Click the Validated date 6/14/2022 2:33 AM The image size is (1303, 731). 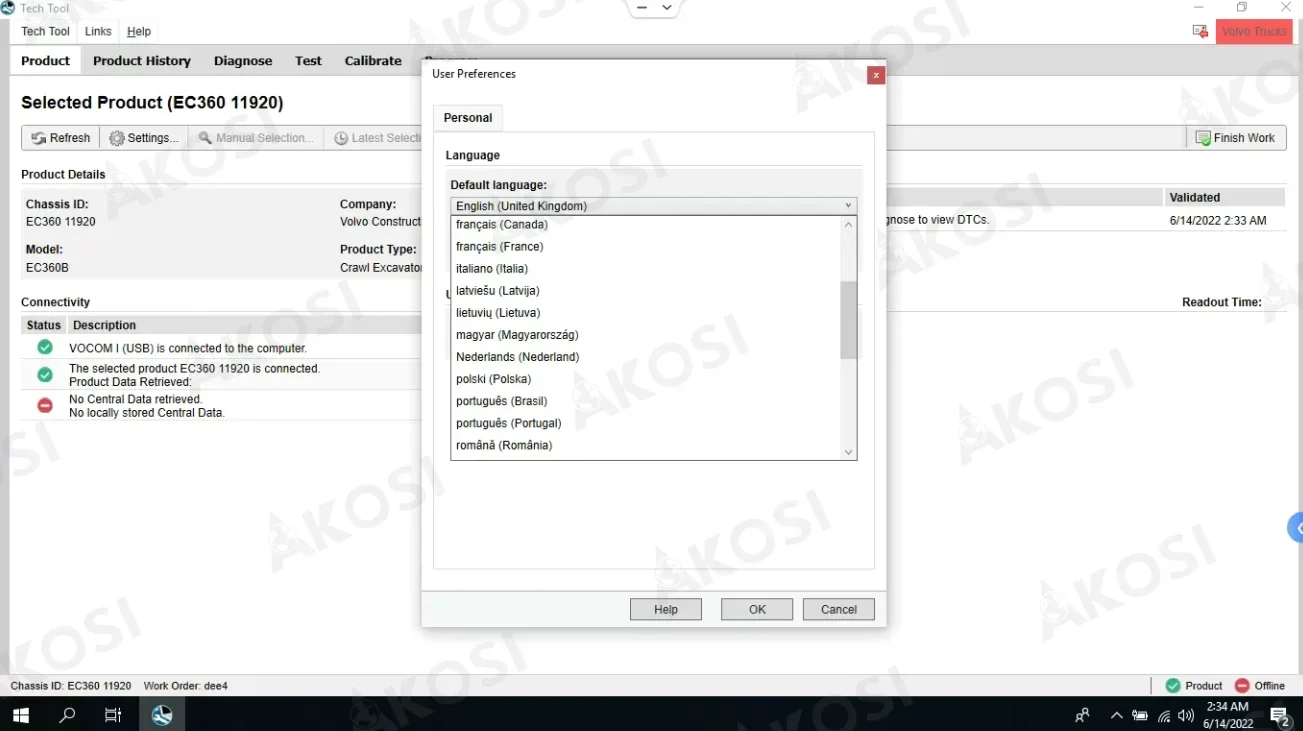tap(1218, 221)
